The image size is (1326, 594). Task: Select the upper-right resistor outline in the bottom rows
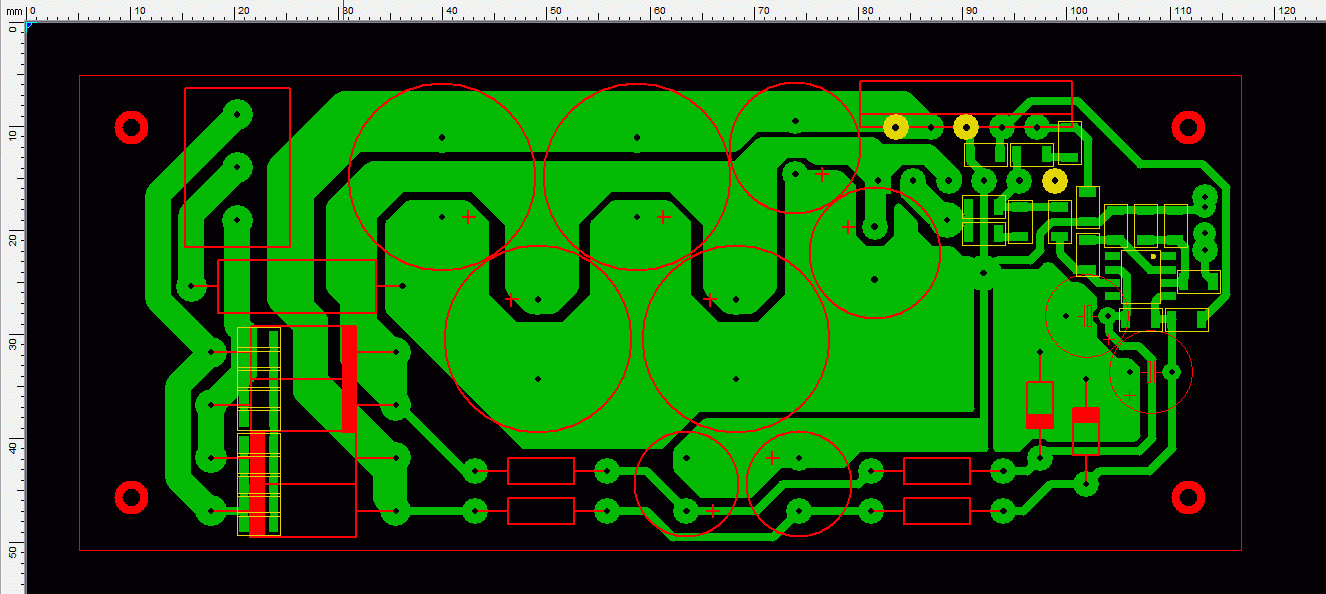pos(937,471)
